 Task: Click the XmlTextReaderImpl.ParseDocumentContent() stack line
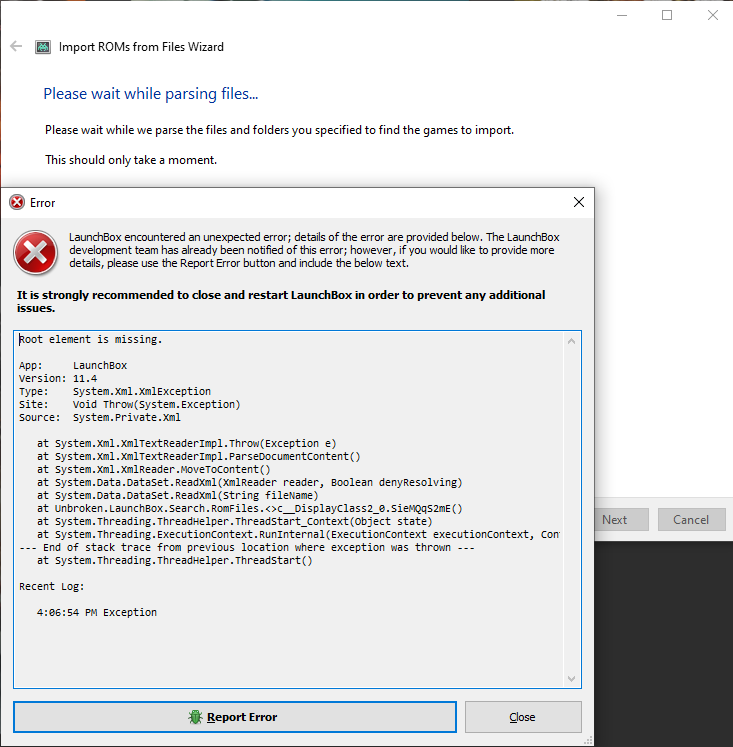[199, 456]
